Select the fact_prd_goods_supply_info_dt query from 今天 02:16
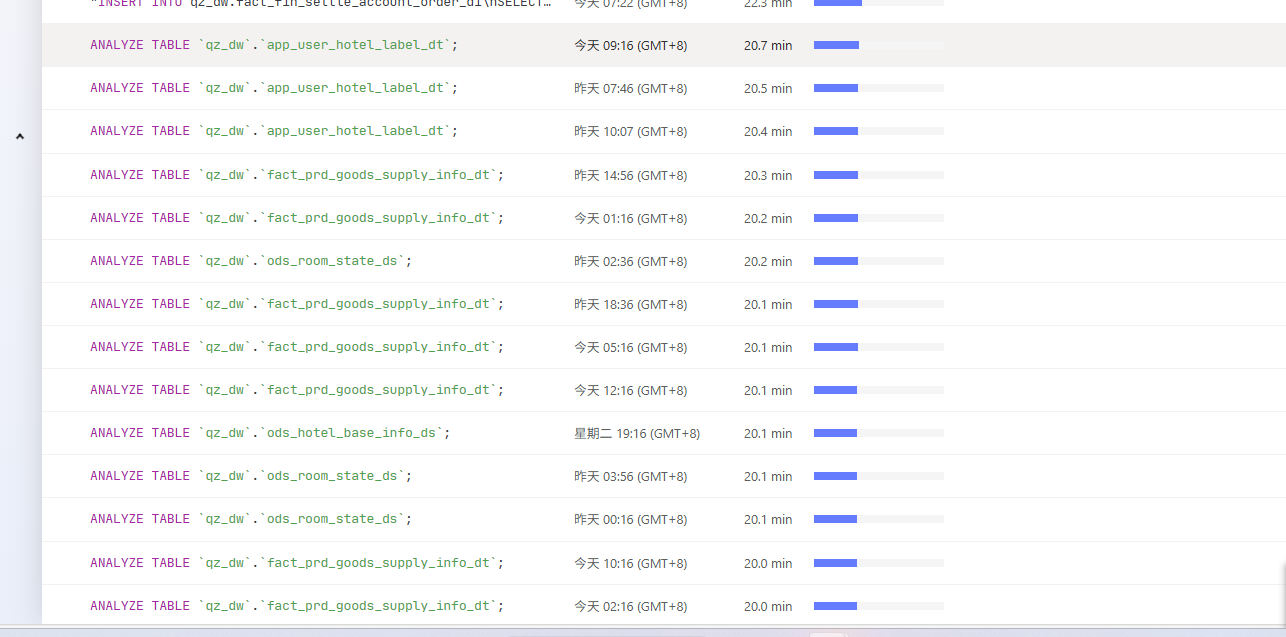 297,606
